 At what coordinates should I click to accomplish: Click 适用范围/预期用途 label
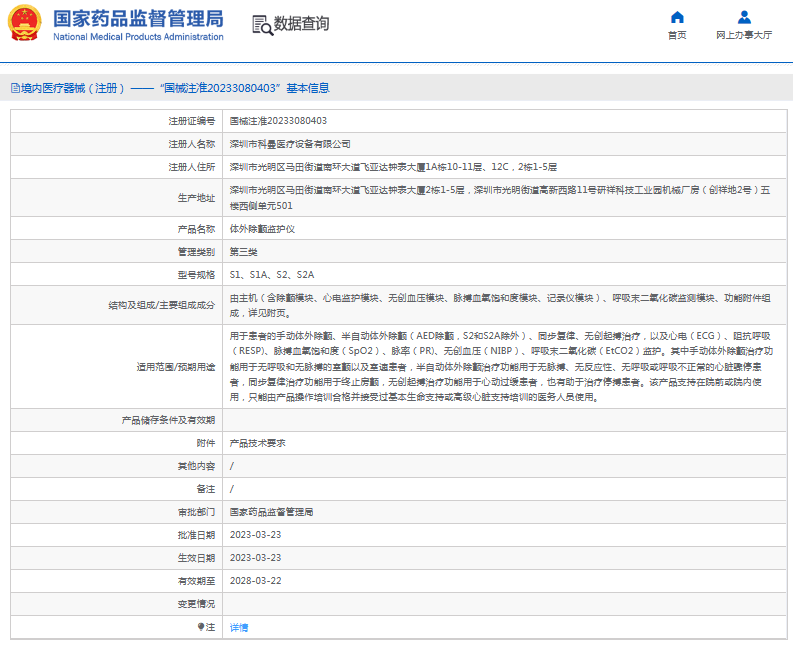pos(176,367)
